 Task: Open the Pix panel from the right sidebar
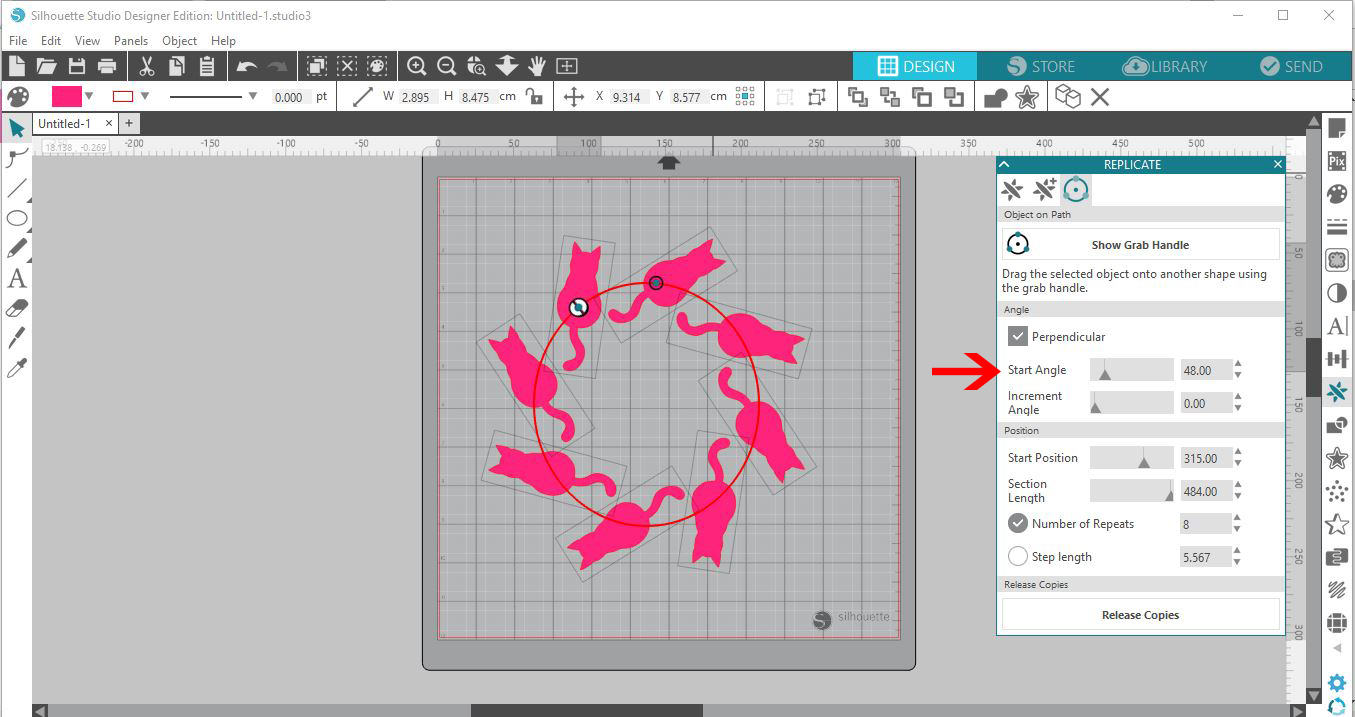tap(1337, 160)
